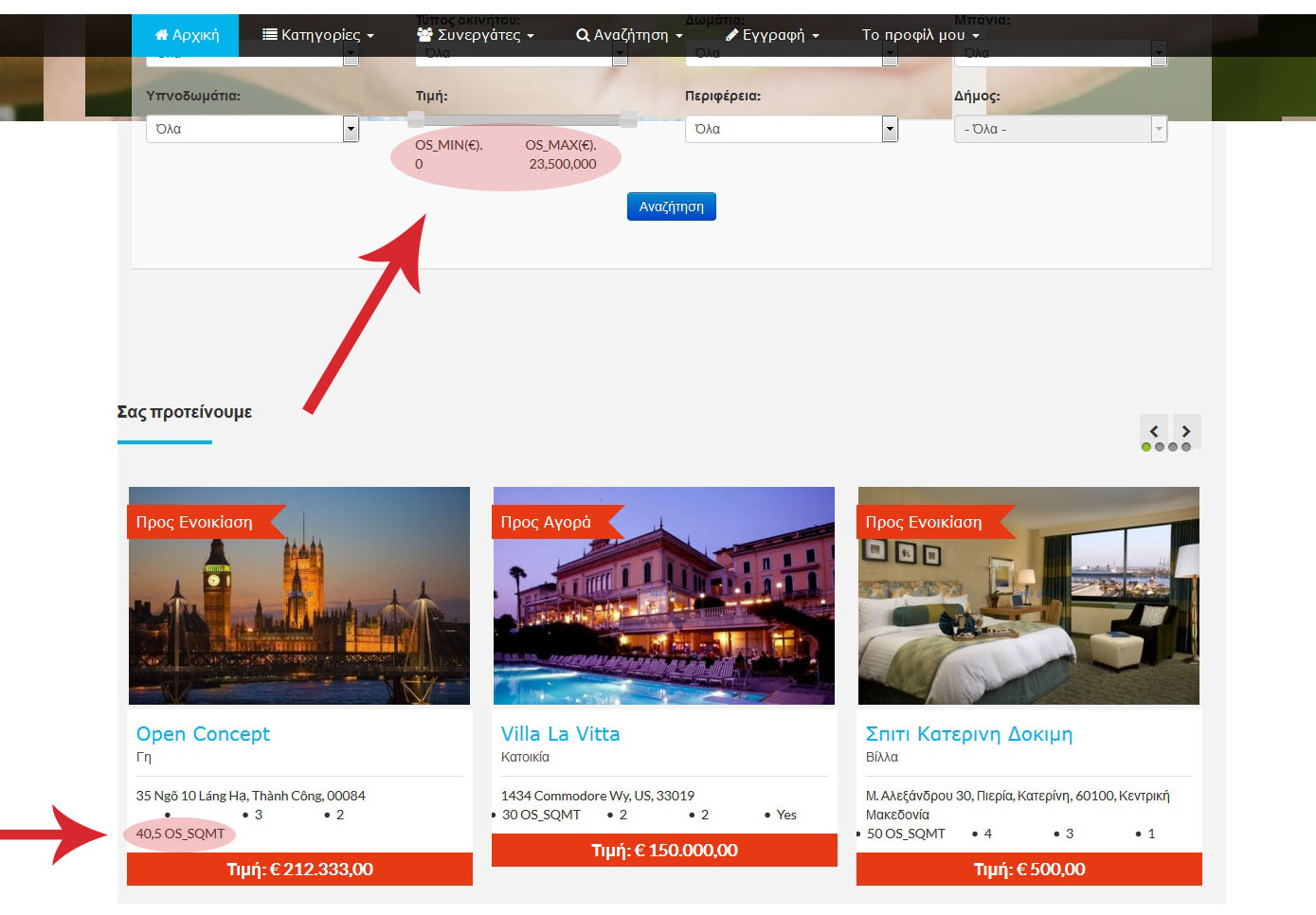Click the OS_MAX value 23,500,000
This screenshot has width=1316, height=915.
pyautogui.click(x=563, y=164)
